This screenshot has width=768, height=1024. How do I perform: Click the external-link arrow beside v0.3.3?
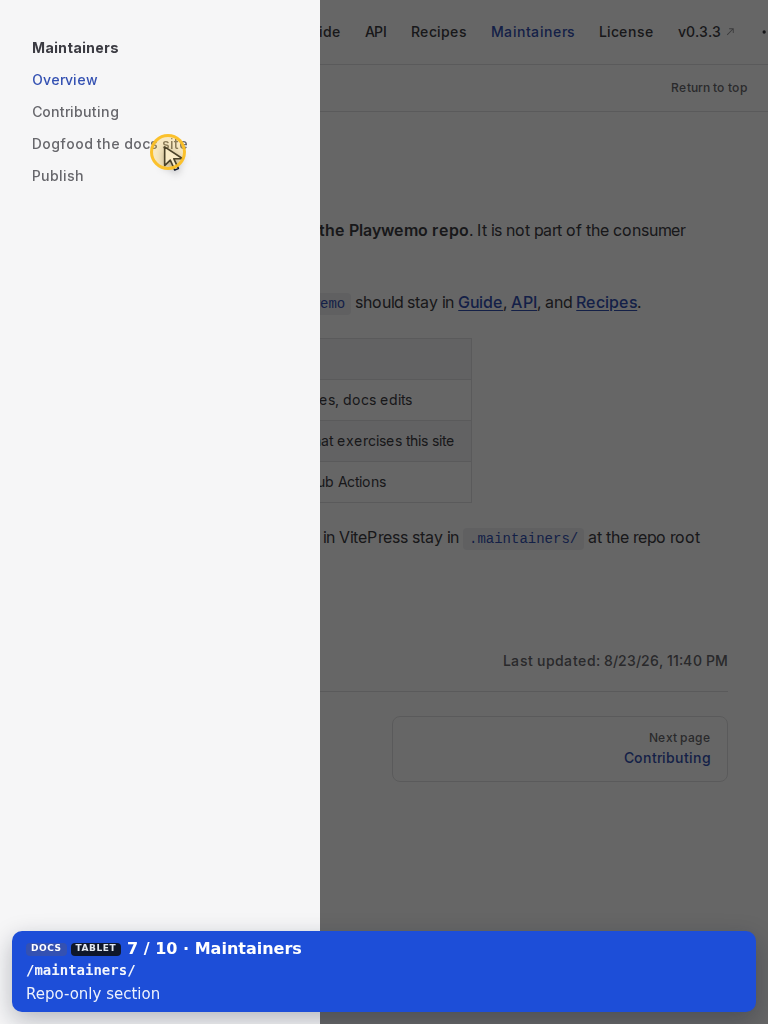730,31
